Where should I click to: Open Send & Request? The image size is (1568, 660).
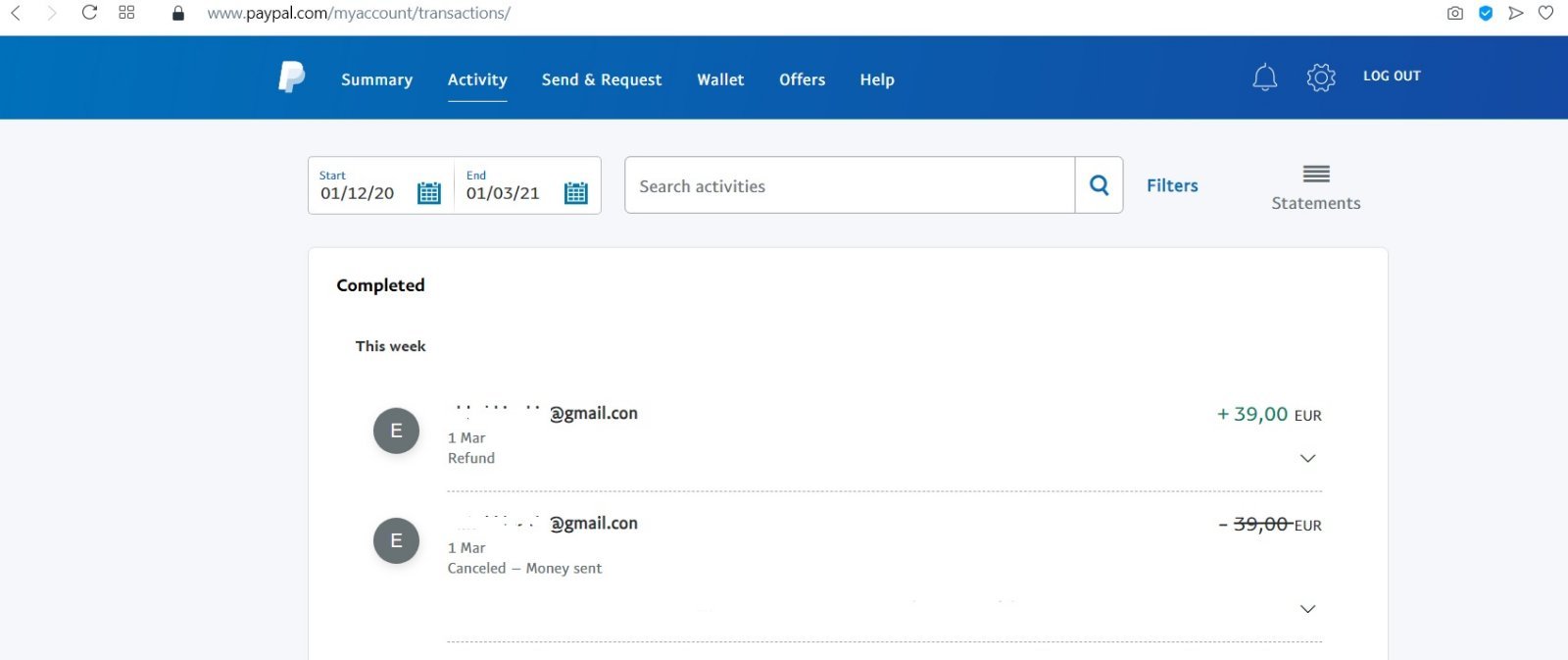pos(602,79)
